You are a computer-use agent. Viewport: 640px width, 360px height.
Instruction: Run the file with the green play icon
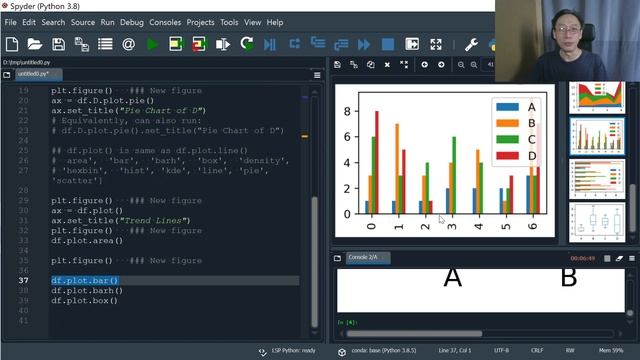click(152, 44)
